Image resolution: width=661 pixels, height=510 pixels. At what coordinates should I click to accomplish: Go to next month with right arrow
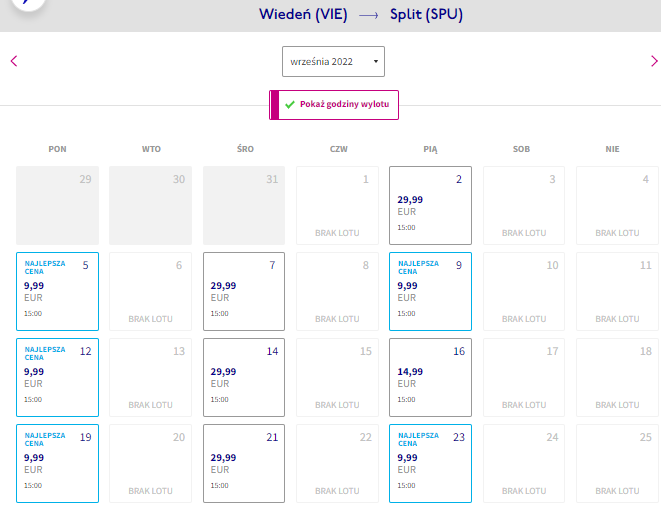pos(654,61)
